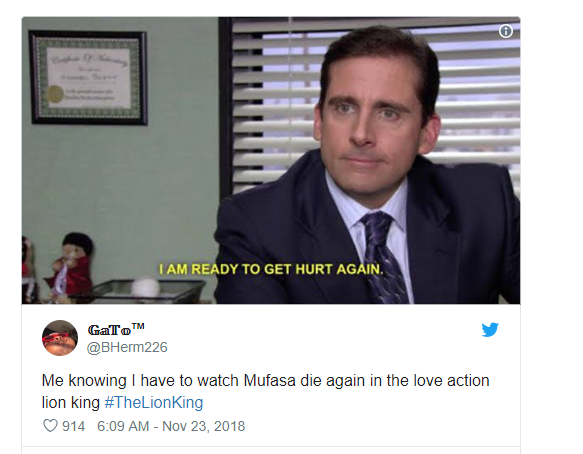Open the GaTo profile avatar picture
The height and width of the screenshot is (454, 583).
point(59,338)
